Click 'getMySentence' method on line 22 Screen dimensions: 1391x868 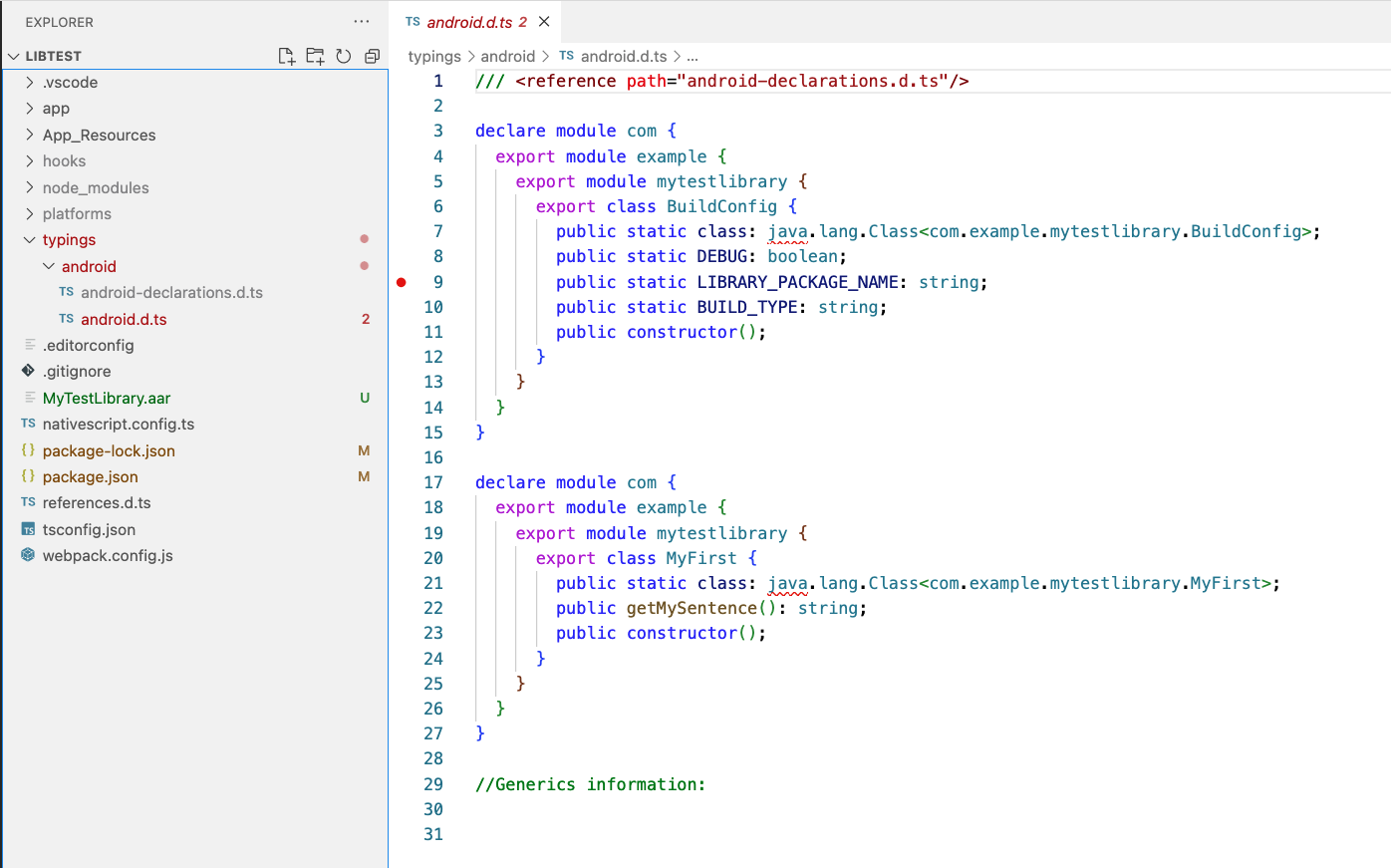(692, 608)
